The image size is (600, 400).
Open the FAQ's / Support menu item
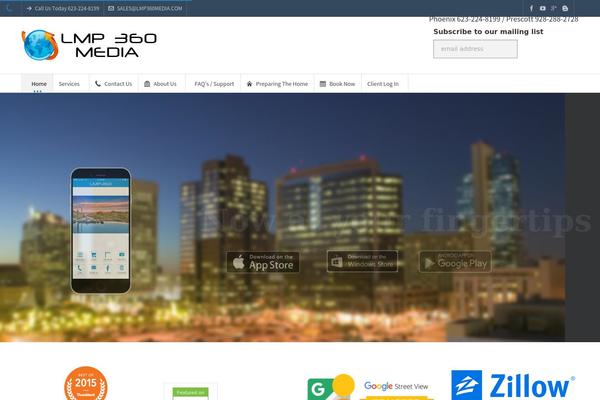tap(214, 84)
